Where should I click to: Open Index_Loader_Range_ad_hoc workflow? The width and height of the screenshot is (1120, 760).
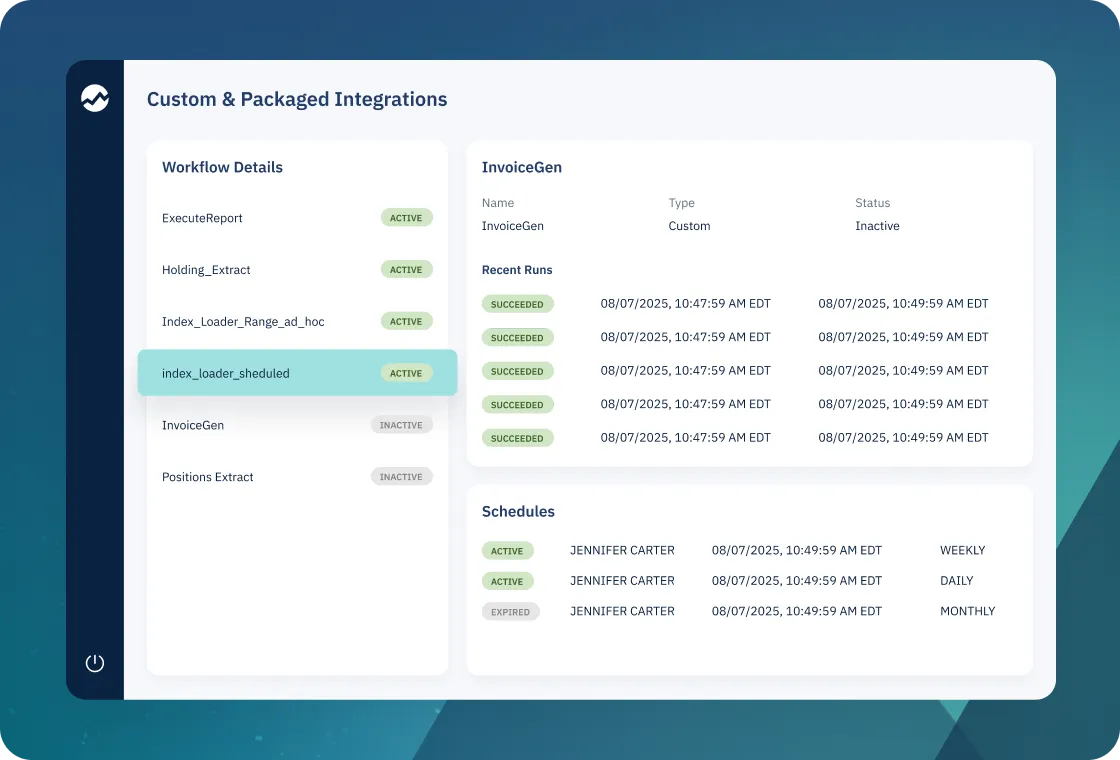pos(297,321)
